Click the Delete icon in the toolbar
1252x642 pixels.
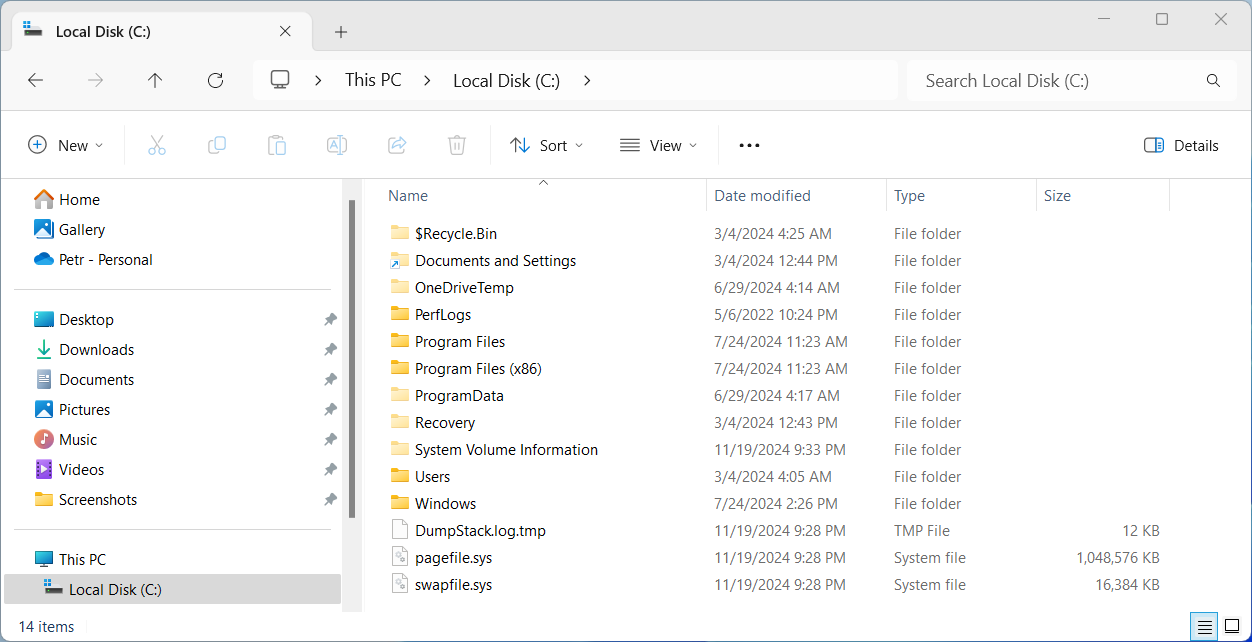(456, 145)
